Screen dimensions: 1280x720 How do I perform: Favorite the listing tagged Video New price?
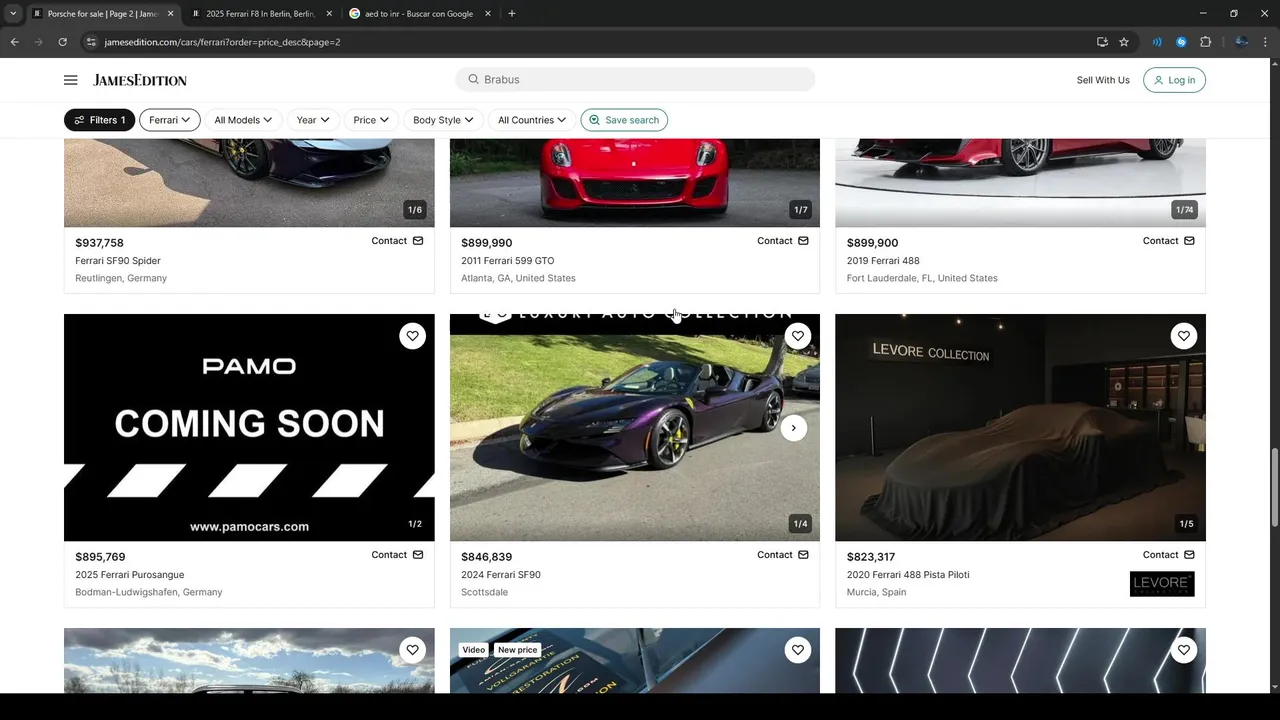click(798, 650)
